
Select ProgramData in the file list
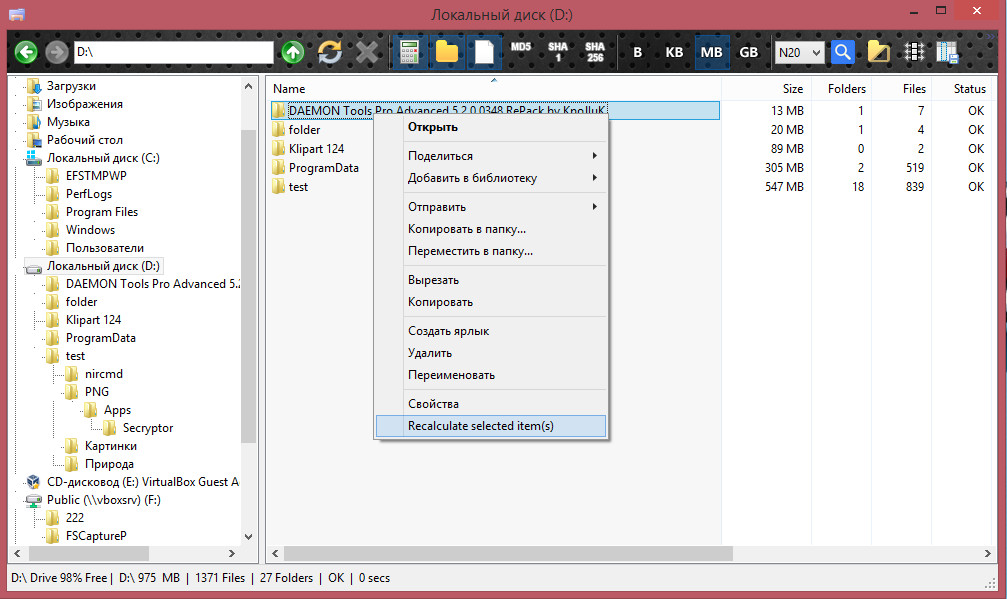click(323, 168)
